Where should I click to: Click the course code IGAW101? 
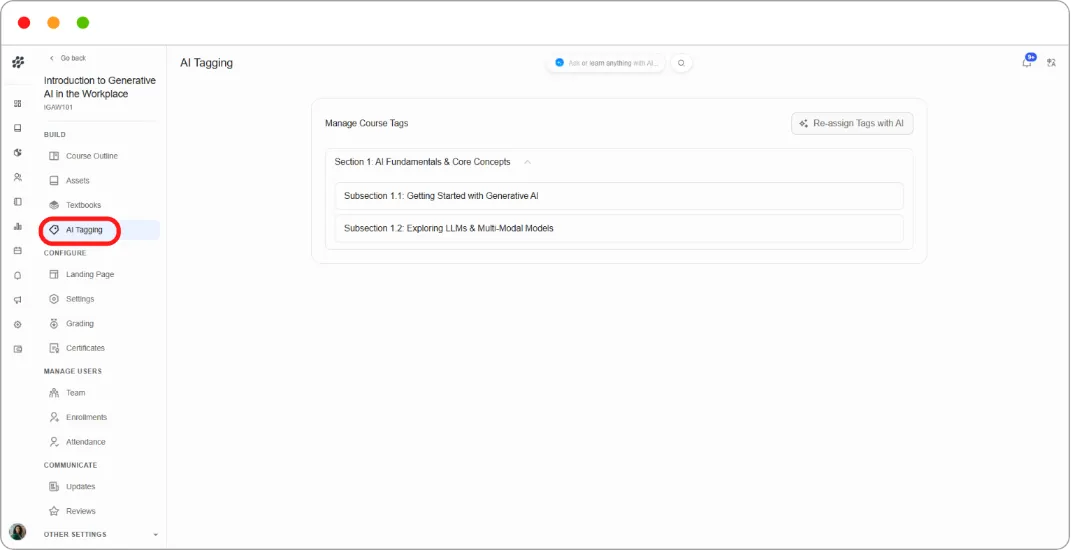[58, 107]
